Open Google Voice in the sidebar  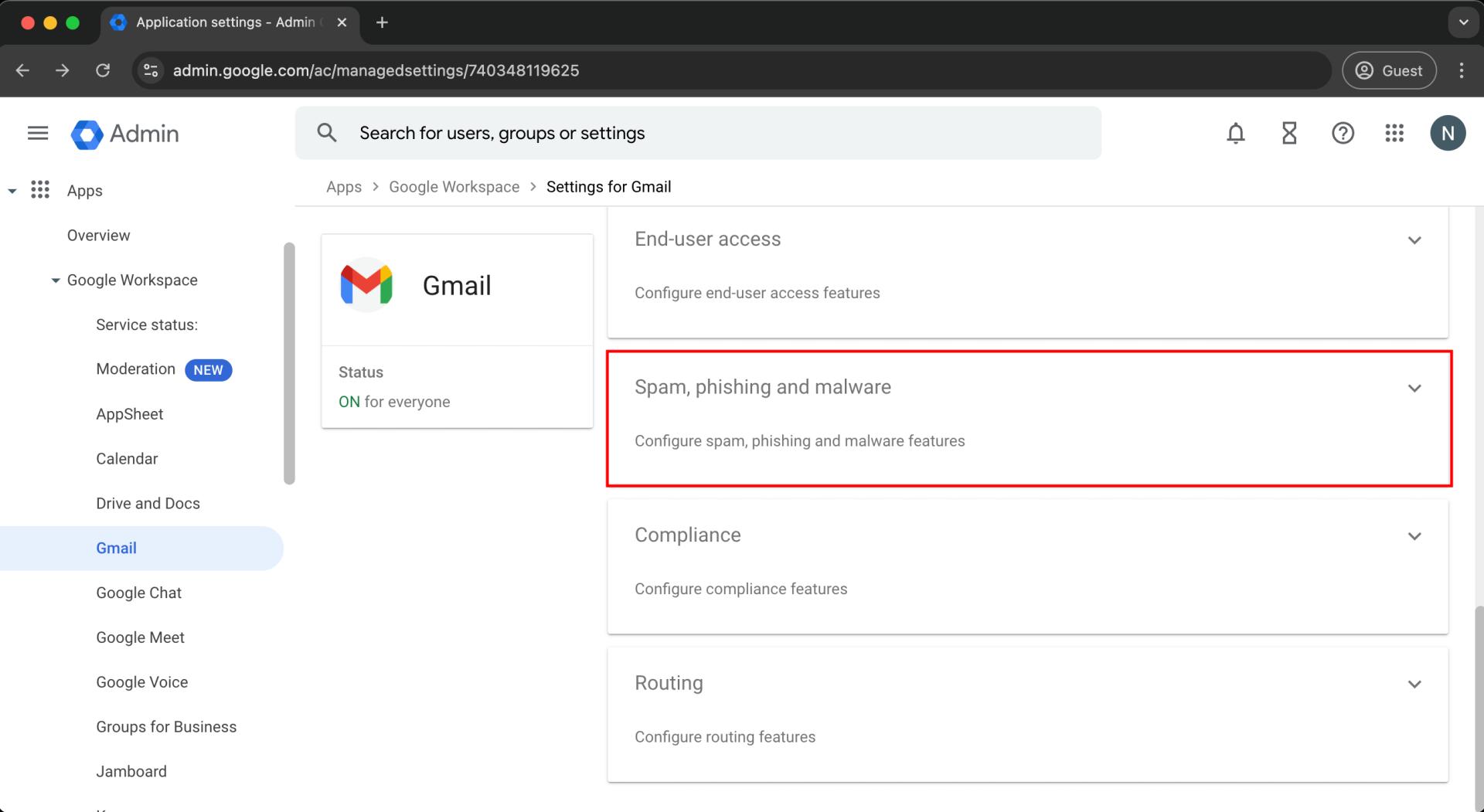tap(141, 682)
